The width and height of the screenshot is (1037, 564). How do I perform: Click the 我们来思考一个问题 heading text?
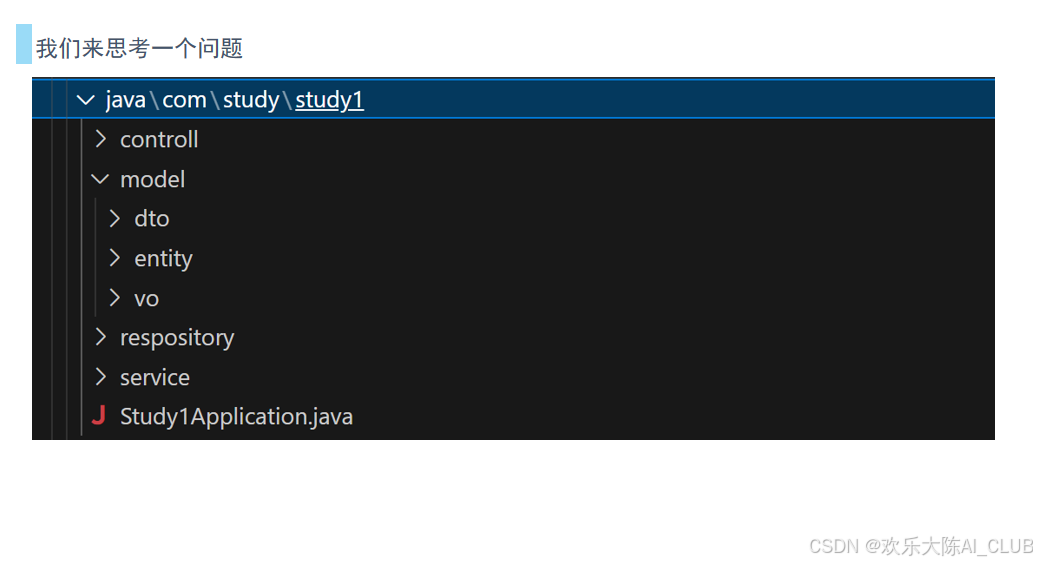(x=140, y=48)
